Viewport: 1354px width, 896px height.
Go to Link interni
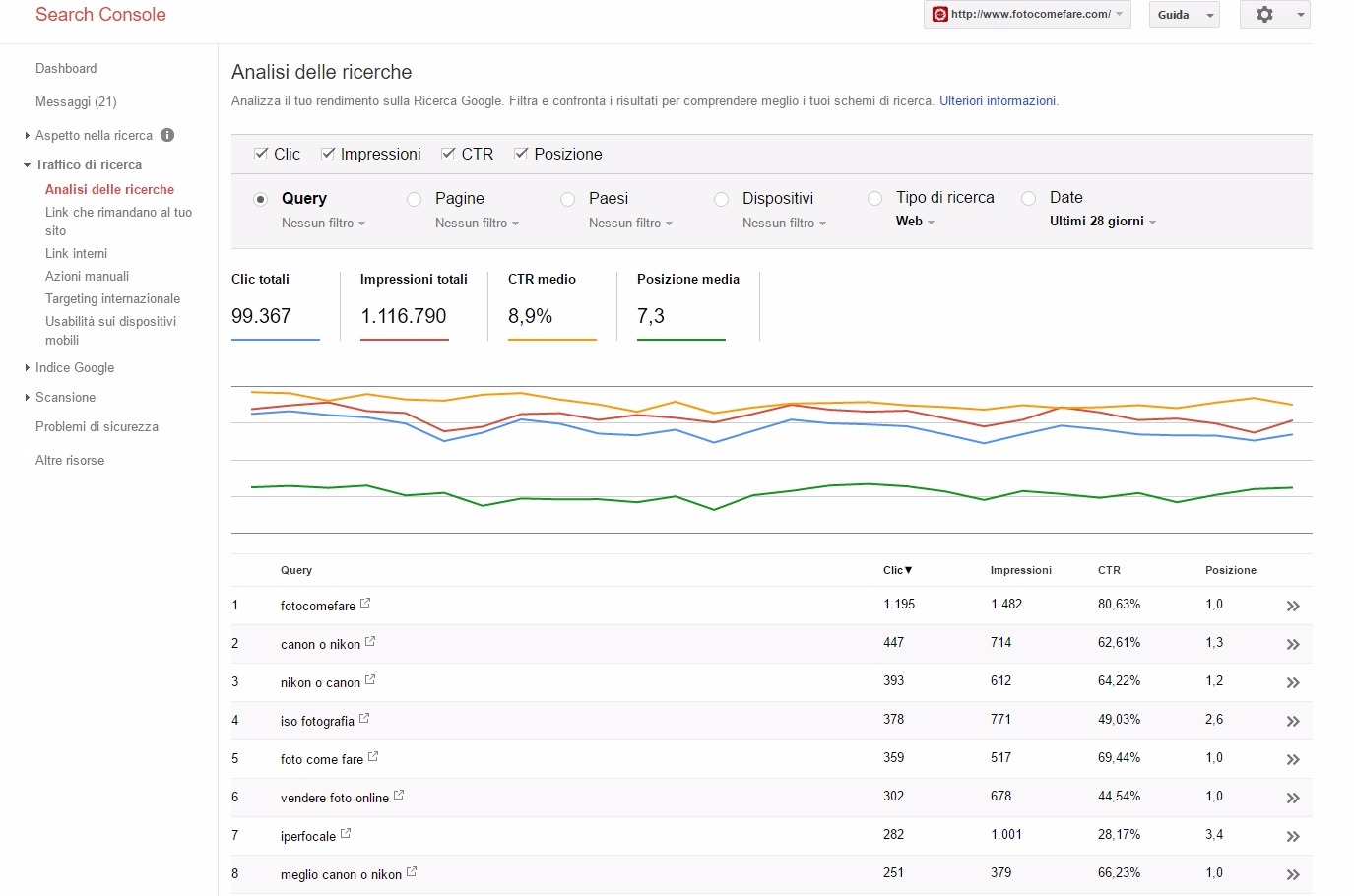76,253
